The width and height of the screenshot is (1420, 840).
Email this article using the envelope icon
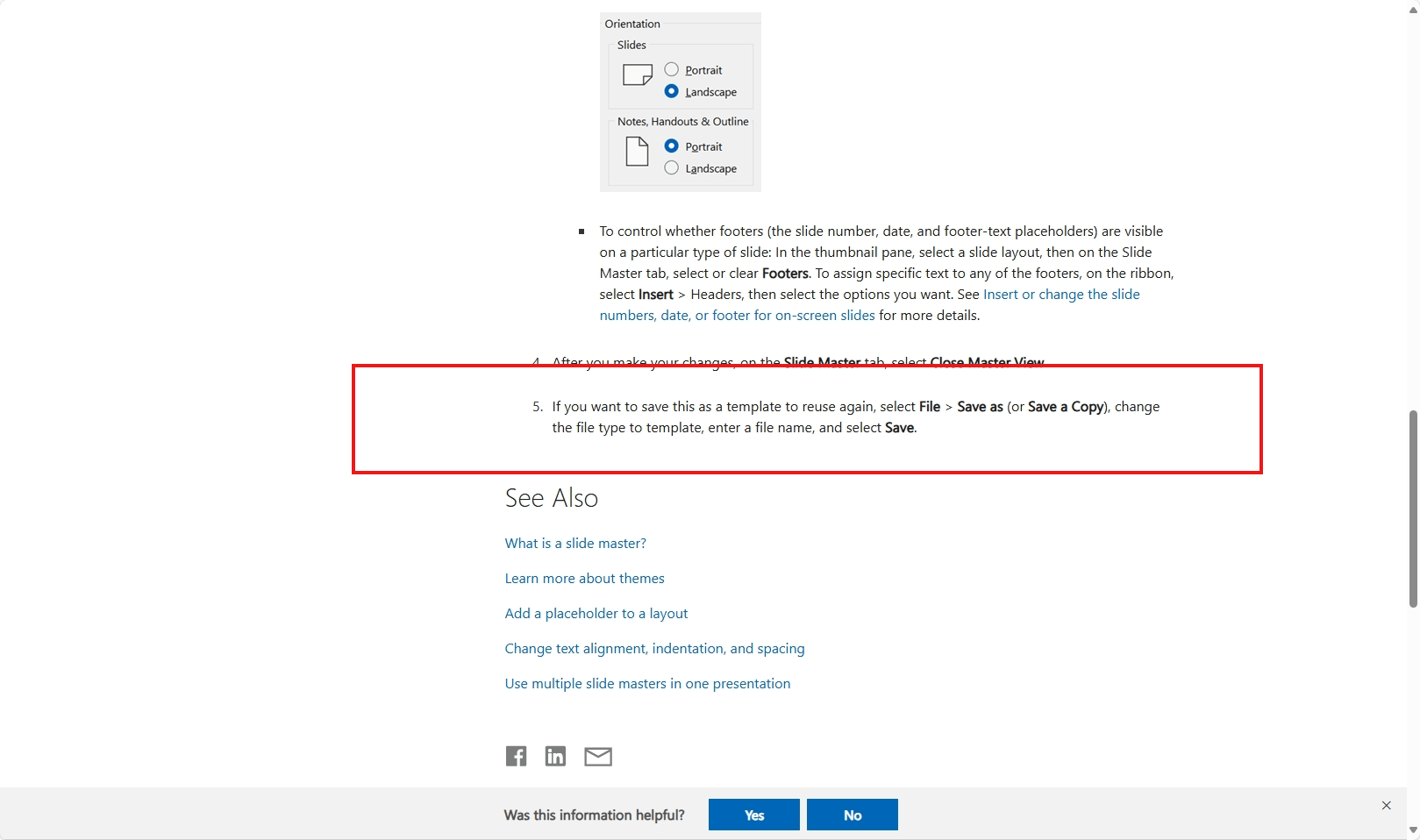click(598, 756)
